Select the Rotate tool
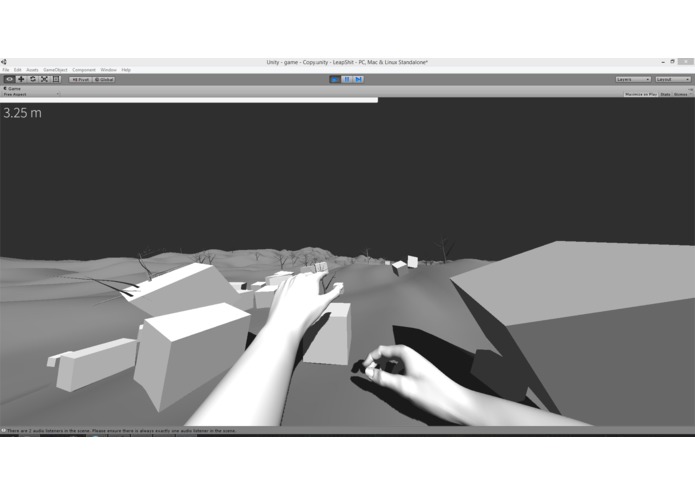Viewport: 695px width, 494px height. click(32, 79)
